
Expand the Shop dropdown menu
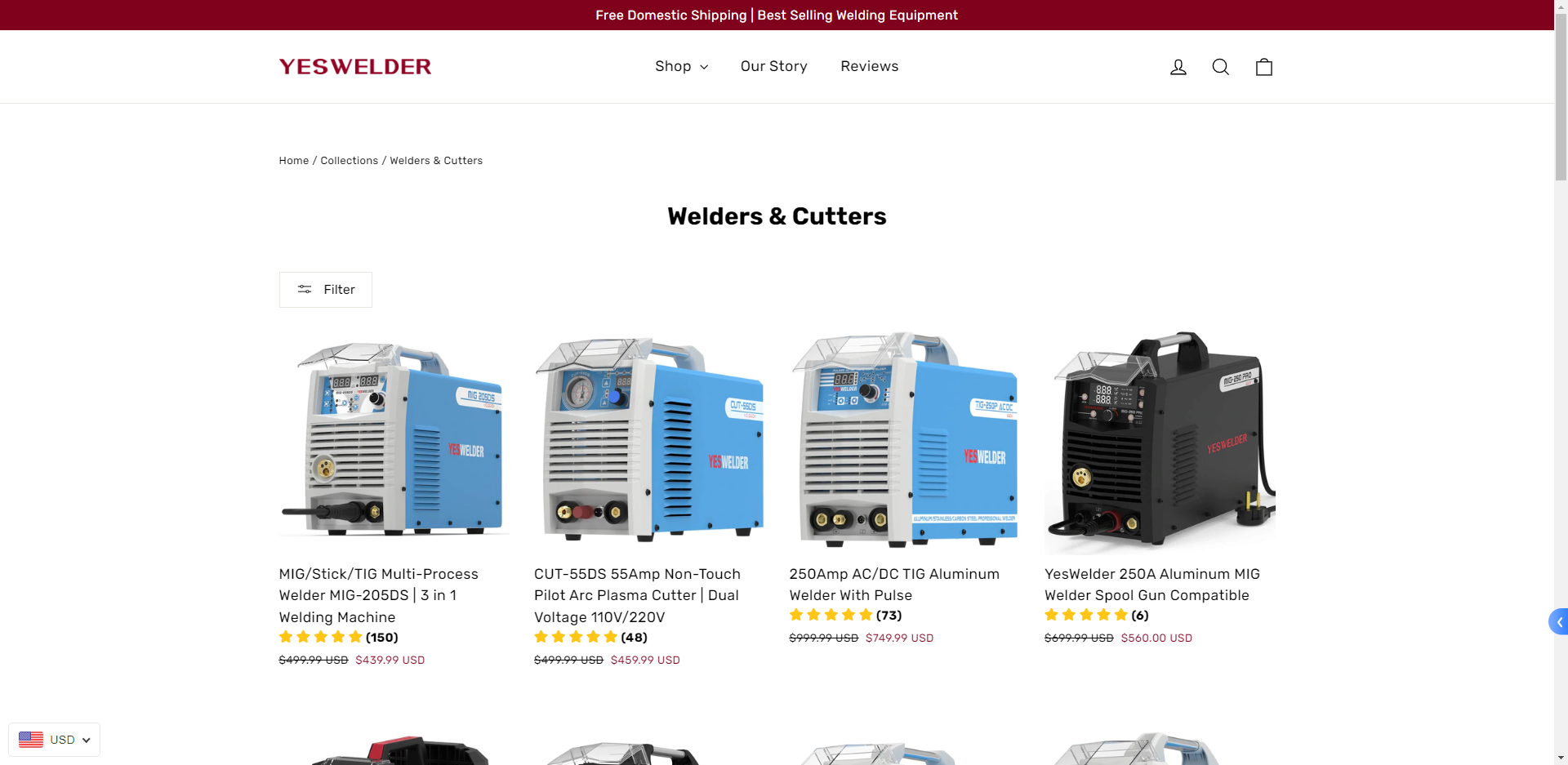tap(681, 66)
